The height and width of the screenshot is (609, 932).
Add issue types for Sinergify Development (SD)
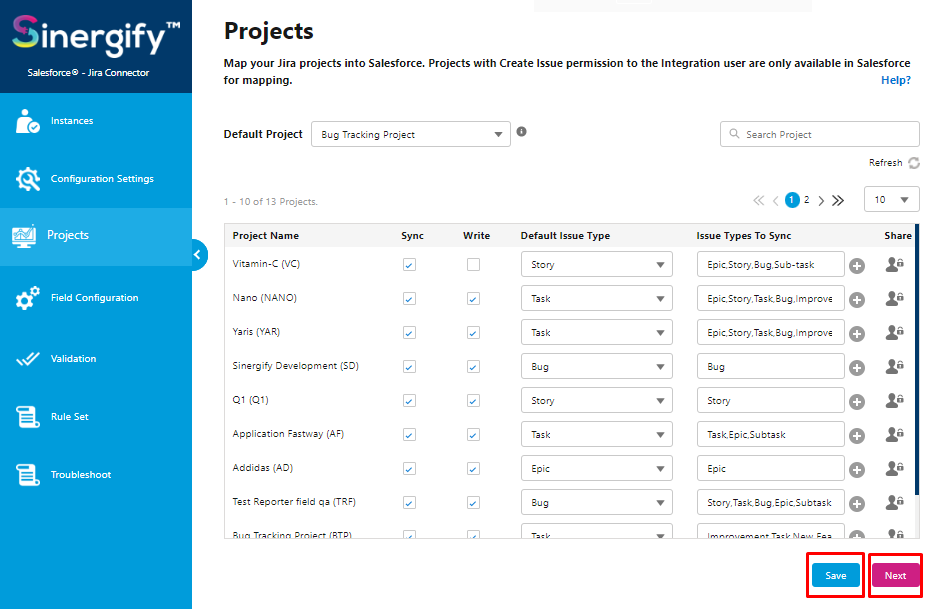pyautogui.click(x=857, y=368)
